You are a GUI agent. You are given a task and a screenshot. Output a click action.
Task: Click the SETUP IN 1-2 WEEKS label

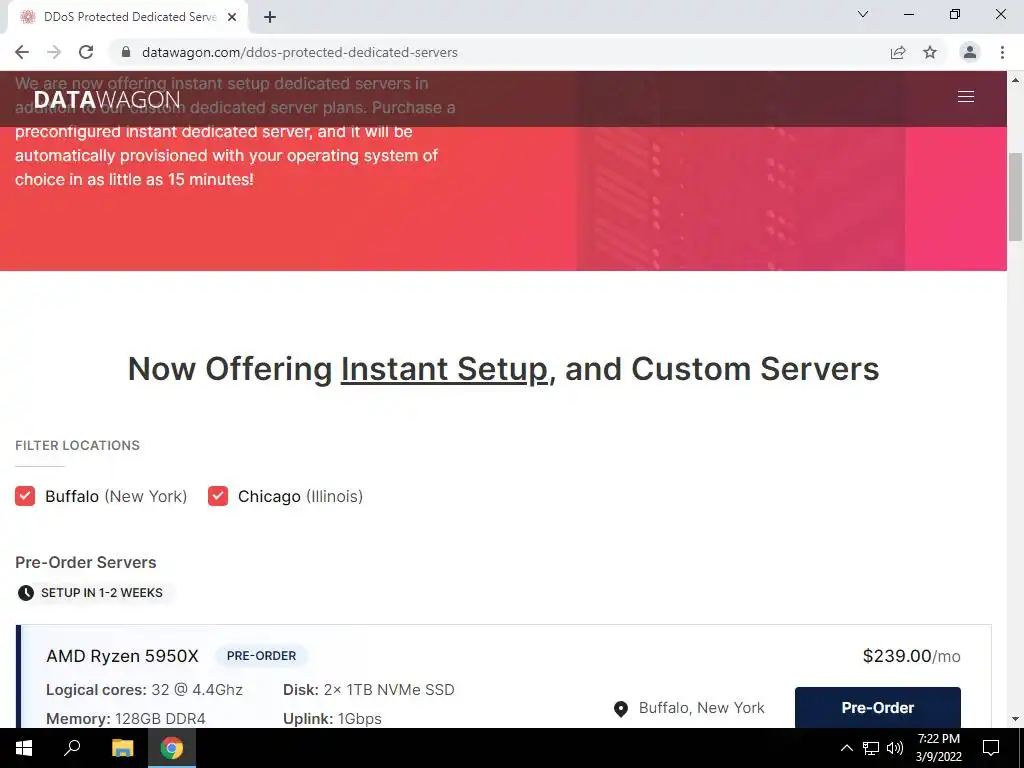(x=102, y=593)
